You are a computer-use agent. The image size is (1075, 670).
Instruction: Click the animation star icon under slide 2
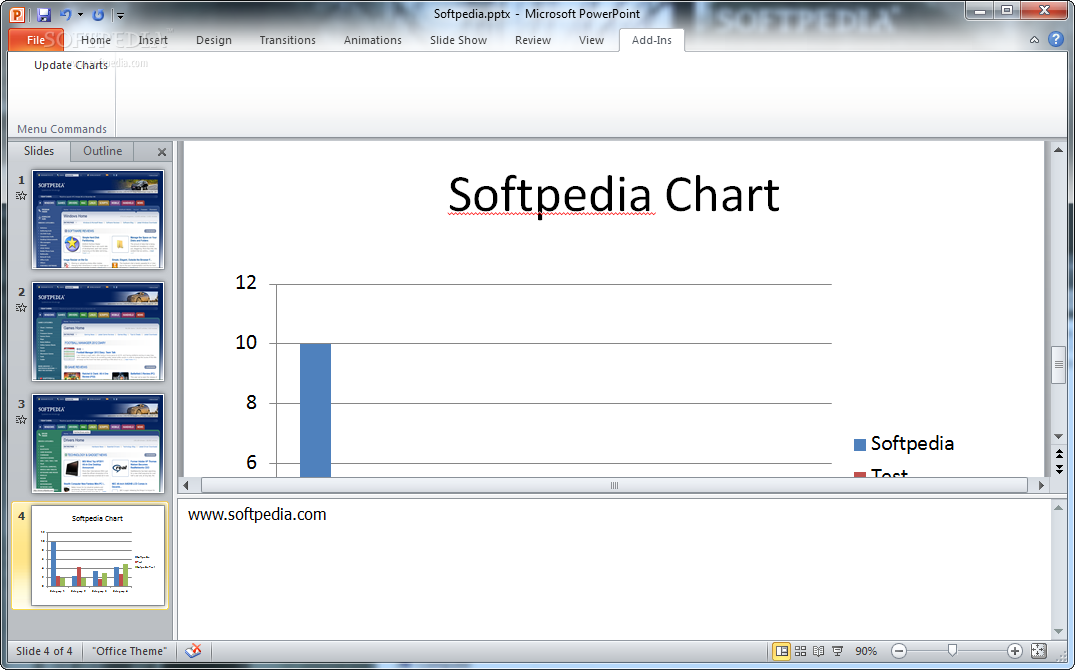[21, 307]
